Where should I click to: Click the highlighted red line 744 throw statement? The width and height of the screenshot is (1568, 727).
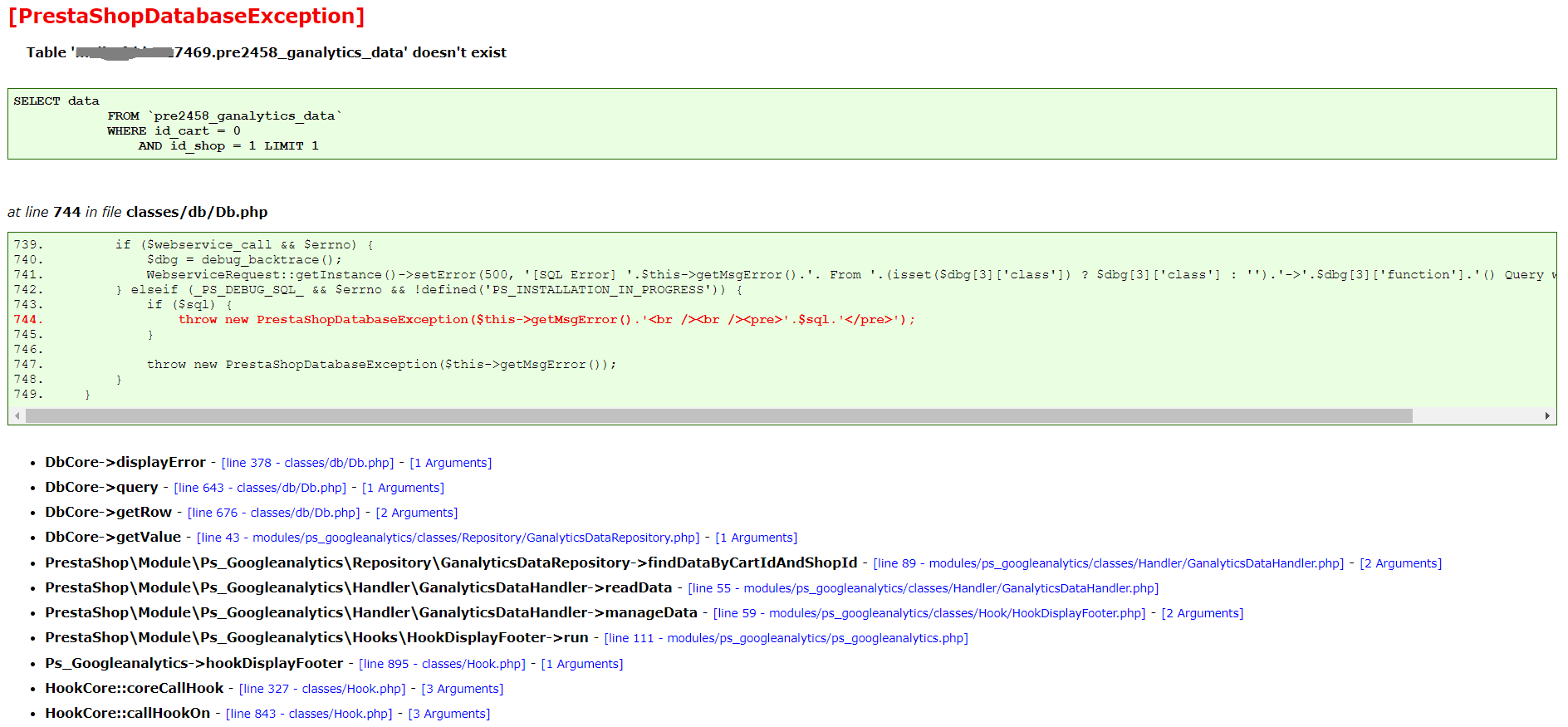pos(464,320)
